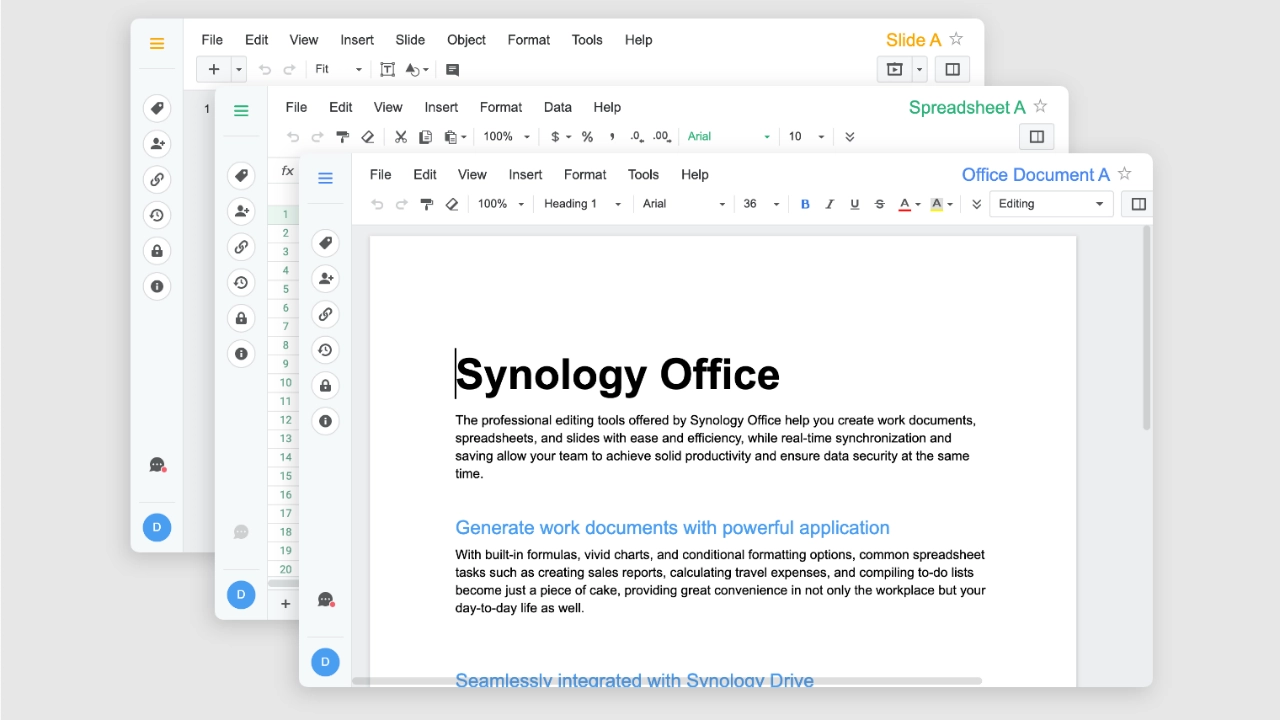Expand more tools chevron in Spreadsheet toolbar
This screenshot has width=1280, height=720.
[x=850, y=137]
